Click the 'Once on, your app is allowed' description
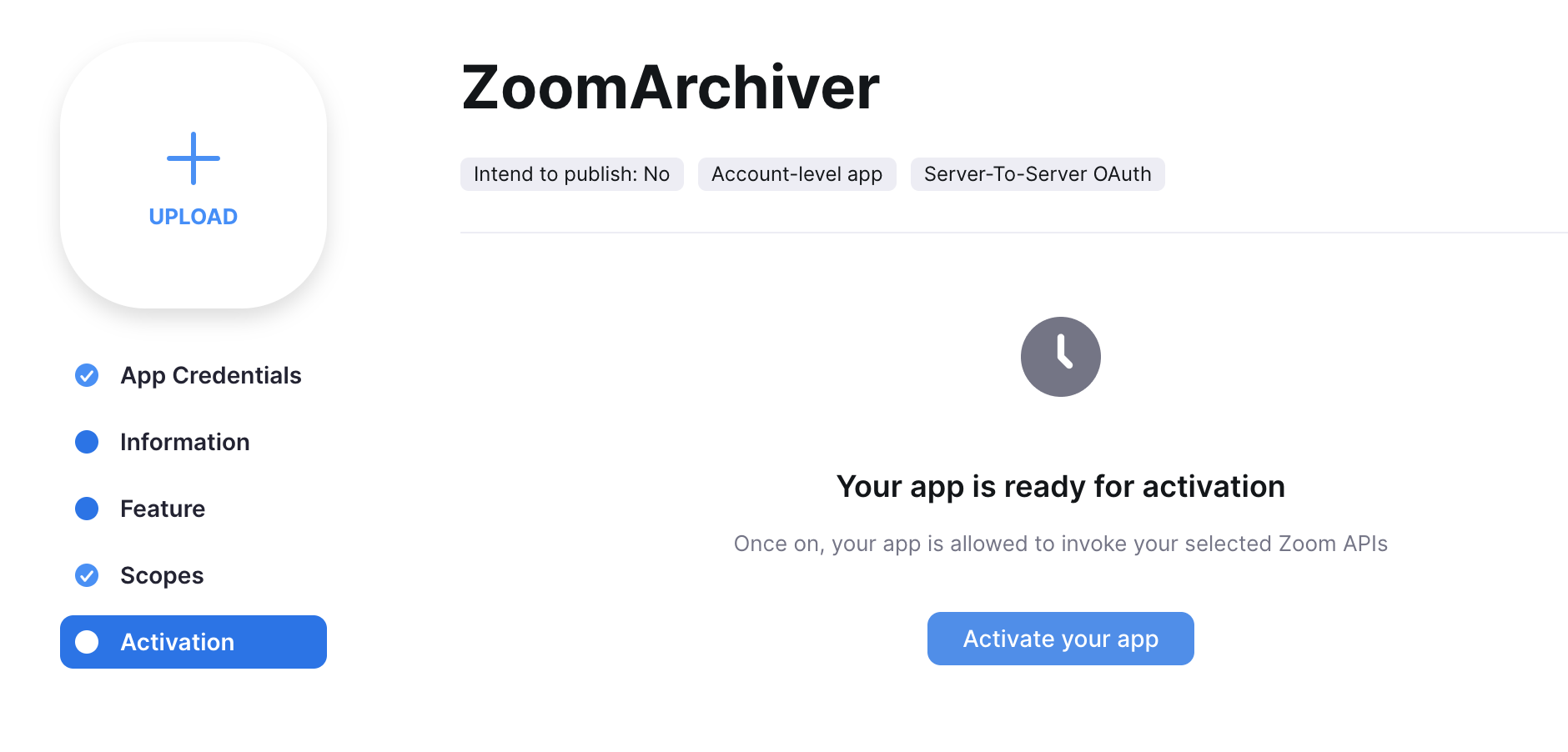The width and height of the screenshot is (1568, 752). pyautogui.click(x=1061, y=544)
